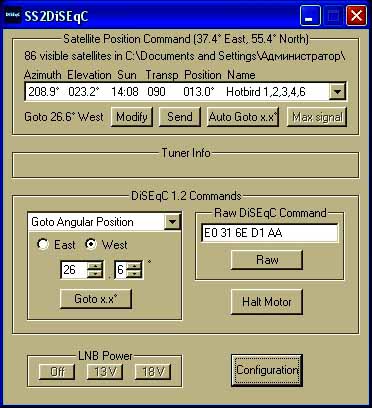Decrease the tenths value with down arrow
This screenshot has height=408, width=372.
click(x=134, y=274)
